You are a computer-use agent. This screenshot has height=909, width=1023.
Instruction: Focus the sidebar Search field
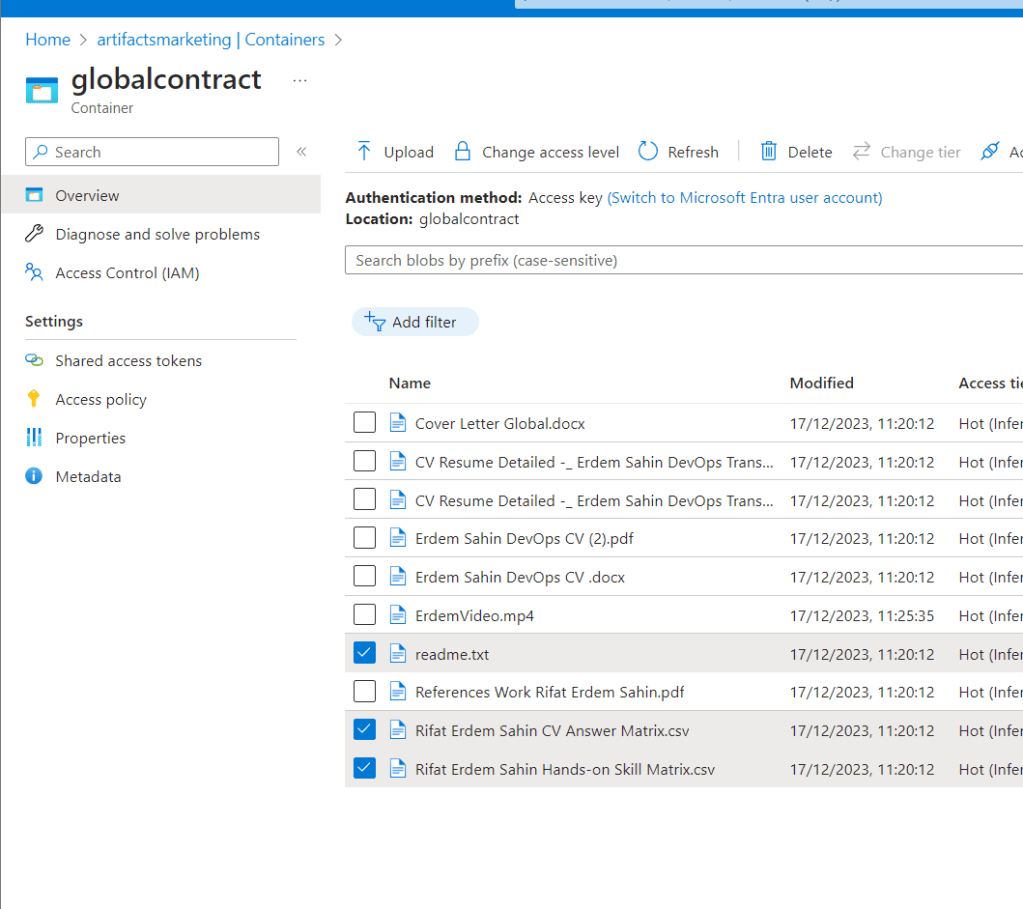[x=152, y=151]
